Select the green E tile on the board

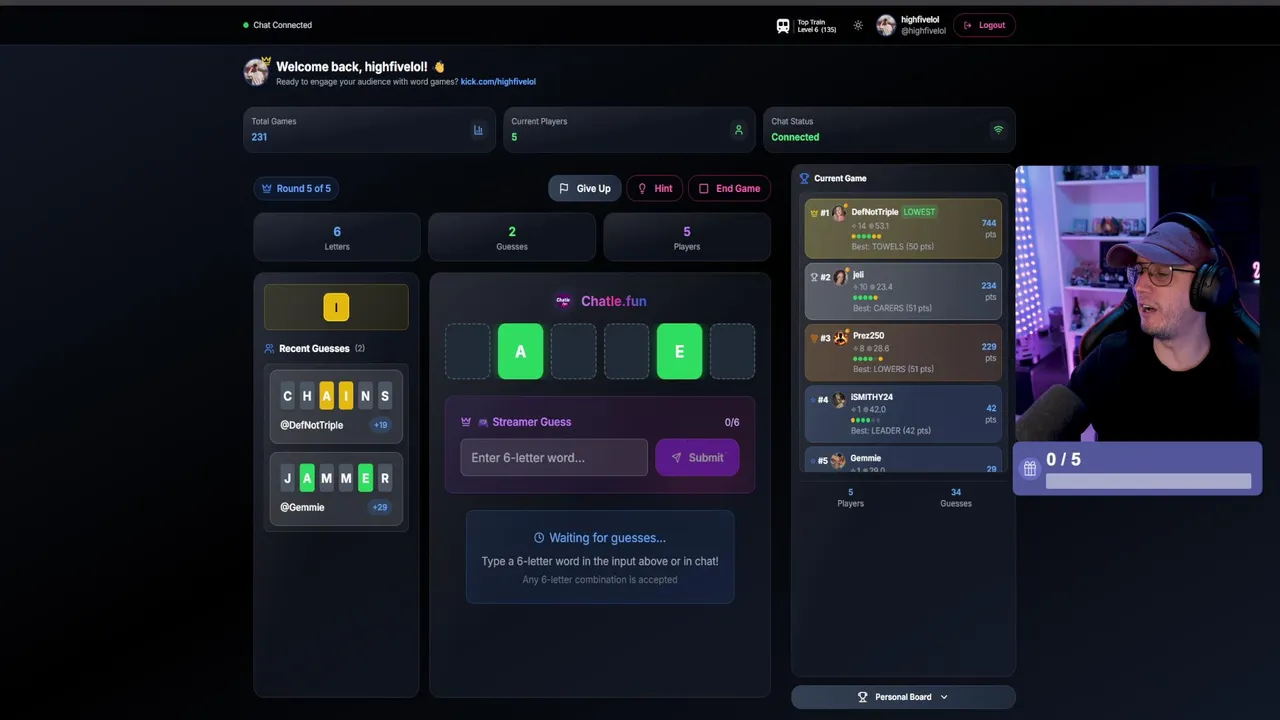pos(680,351)
